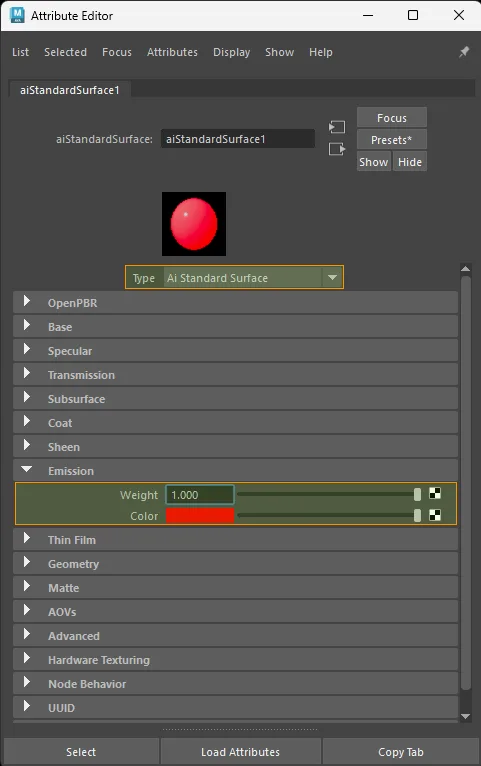The width and height of the screenshot is (481, 766).
Task: Click checker map button for Emission Weight
Action: coord(435,493)
